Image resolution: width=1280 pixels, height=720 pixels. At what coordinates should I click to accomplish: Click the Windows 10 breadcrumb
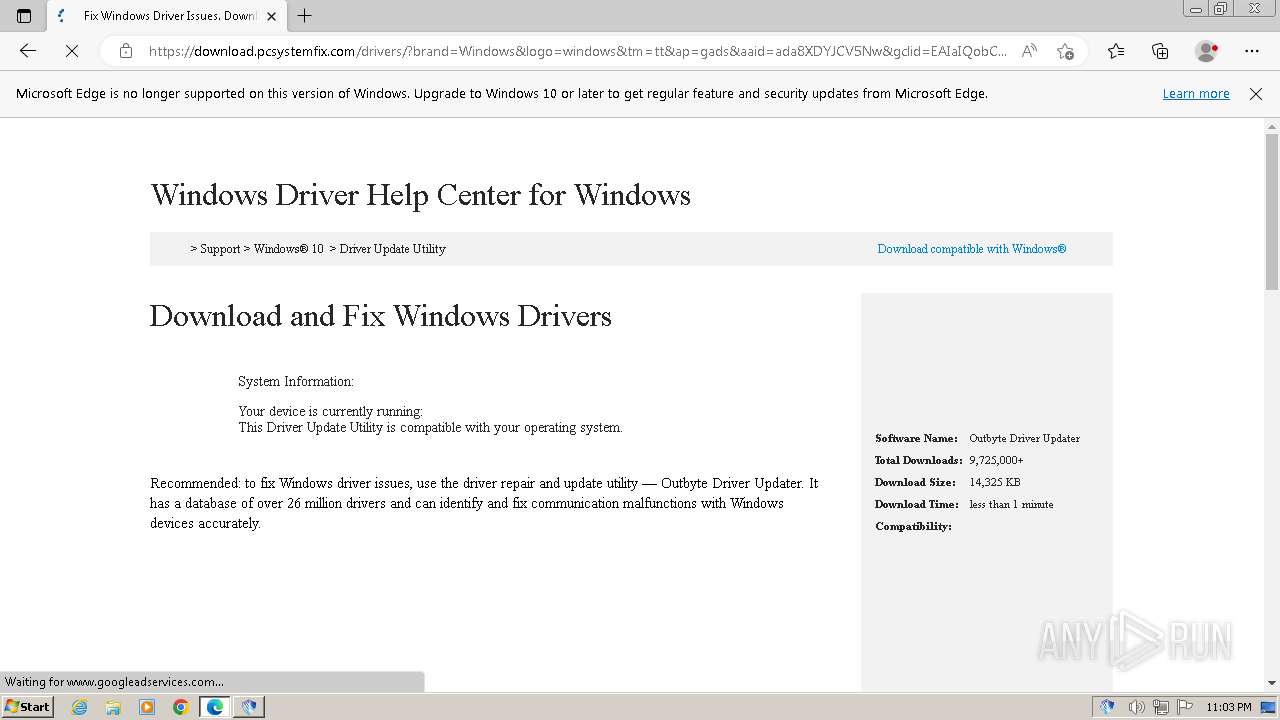pos(289,249)
